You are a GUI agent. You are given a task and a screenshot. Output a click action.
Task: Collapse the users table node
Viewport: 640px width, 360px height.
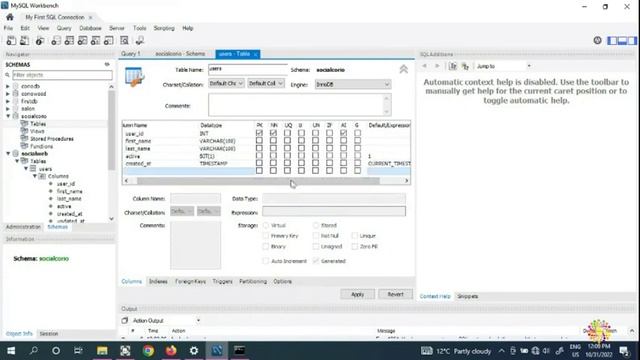(x=26, y=169)
